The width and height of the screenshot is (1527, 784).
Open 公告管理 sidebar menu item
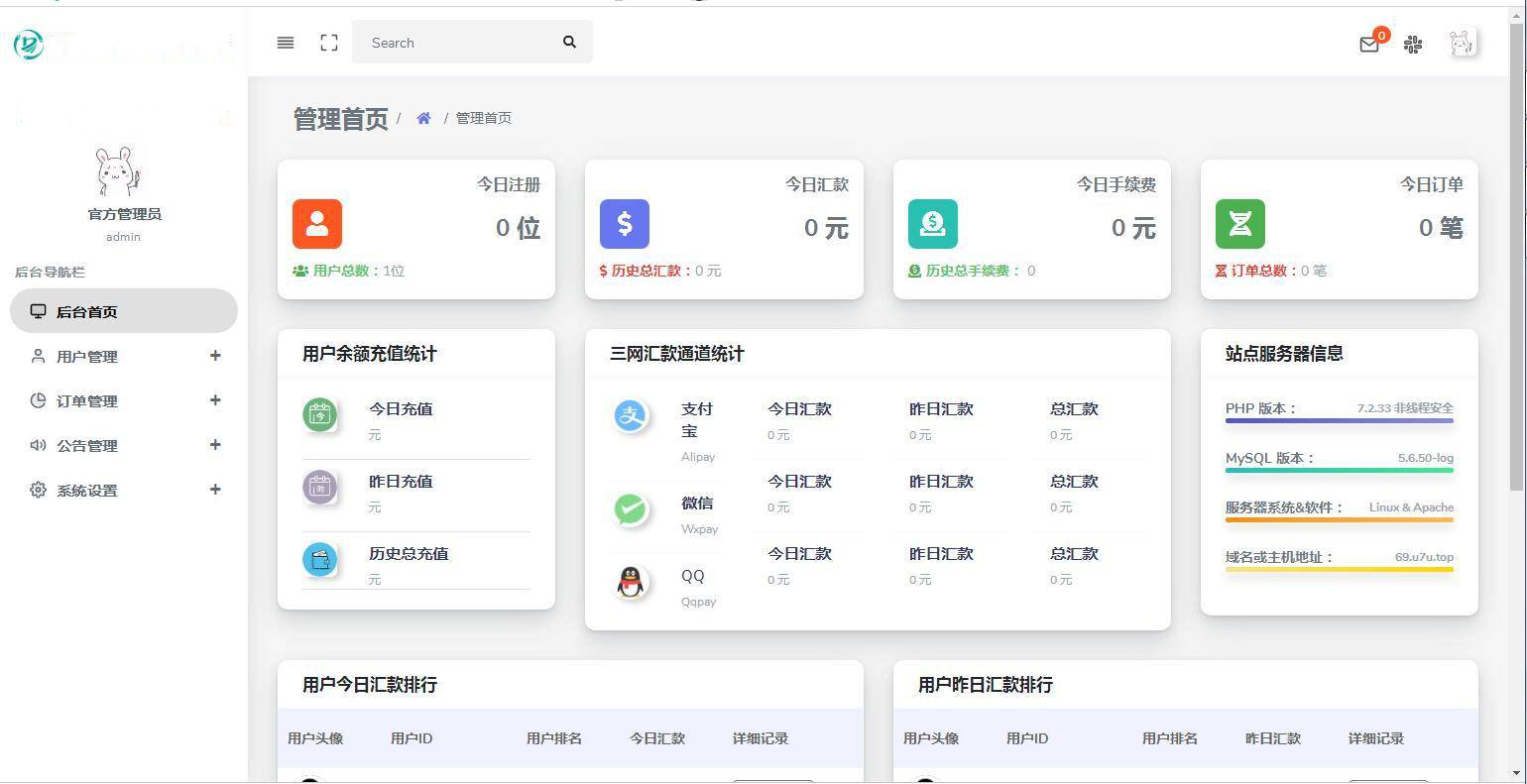[x=87, y=446]
